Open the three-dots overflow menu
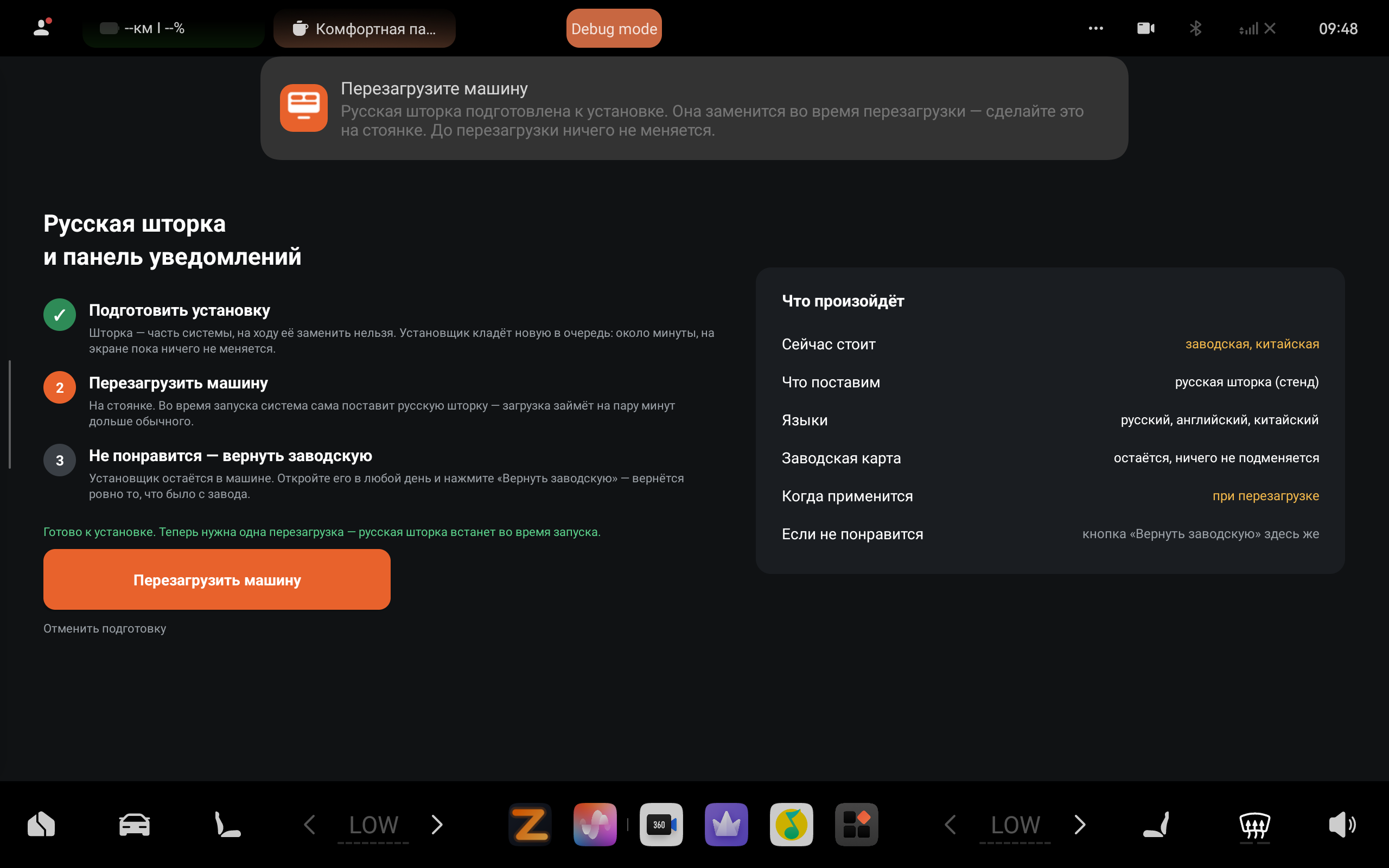This screenshot has height=868, width=1389. coord(1095,28)
